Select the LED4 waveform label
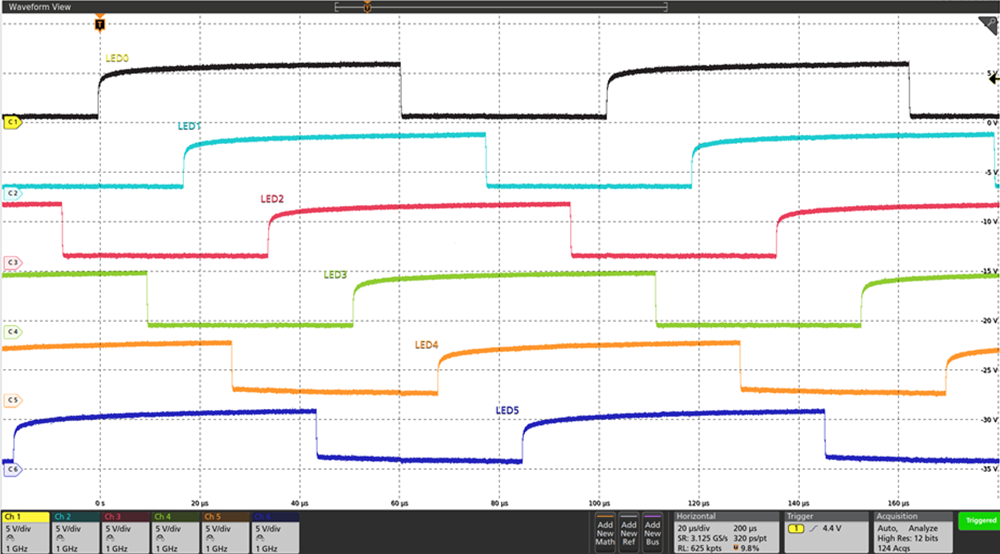This screenshot has width=1000, height=554. pos(427,345)
